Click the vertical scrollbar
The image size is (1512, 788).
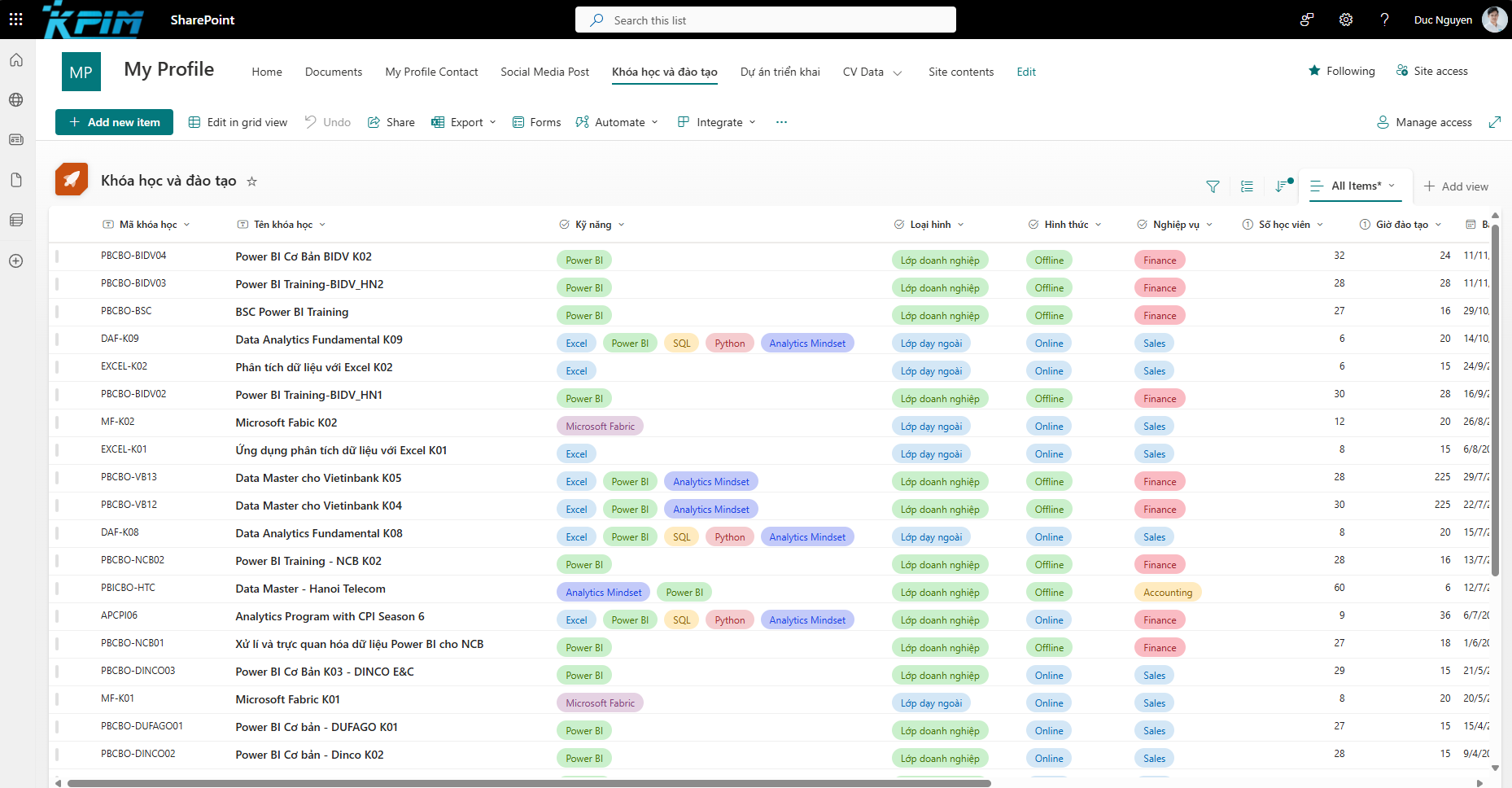(1496, 399)
